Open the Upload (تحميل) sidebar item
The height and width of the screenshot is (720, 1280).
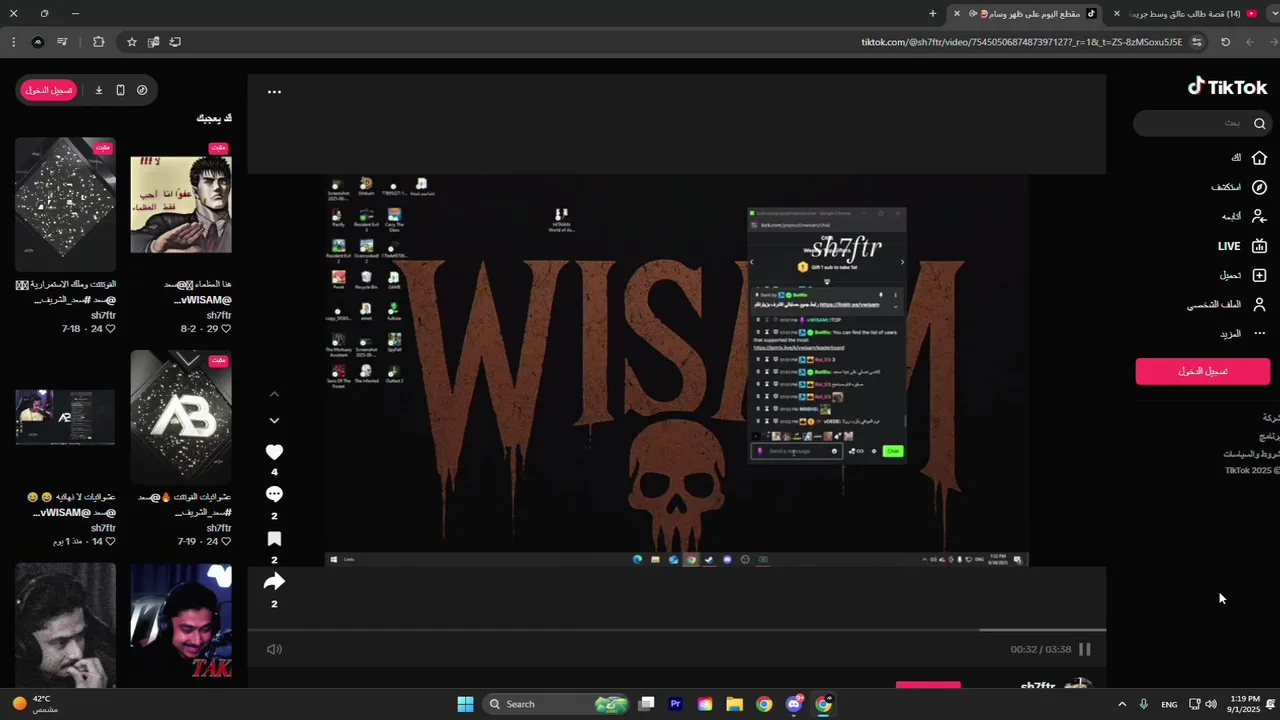click(x=1243, y=275)
